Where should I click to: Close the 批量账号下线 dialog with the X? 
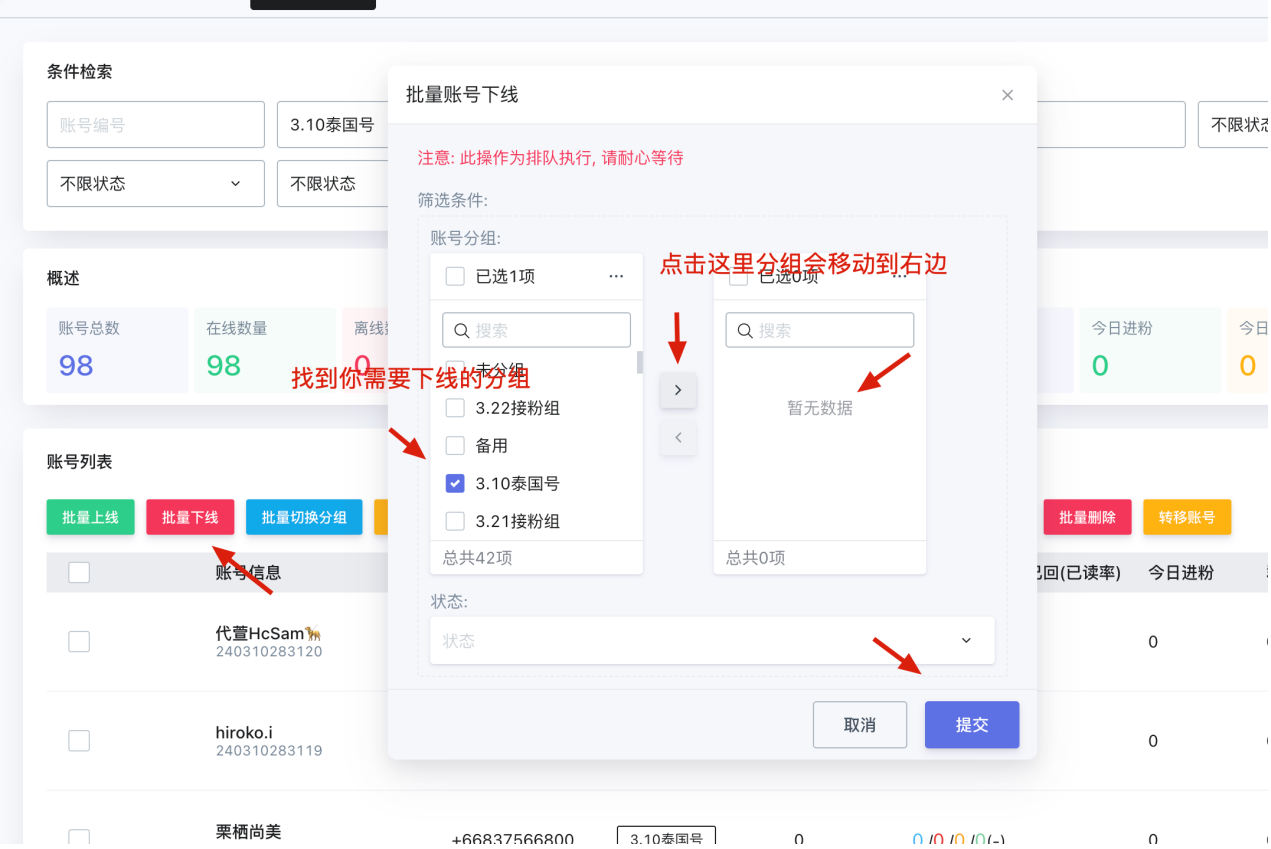[x=1007, y=94]
